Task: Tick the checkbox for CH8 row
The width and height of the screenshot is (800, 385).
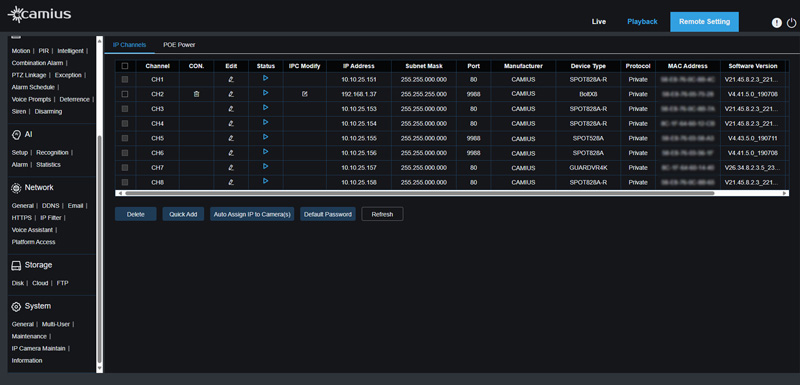Action: click(x=125, y=182)
